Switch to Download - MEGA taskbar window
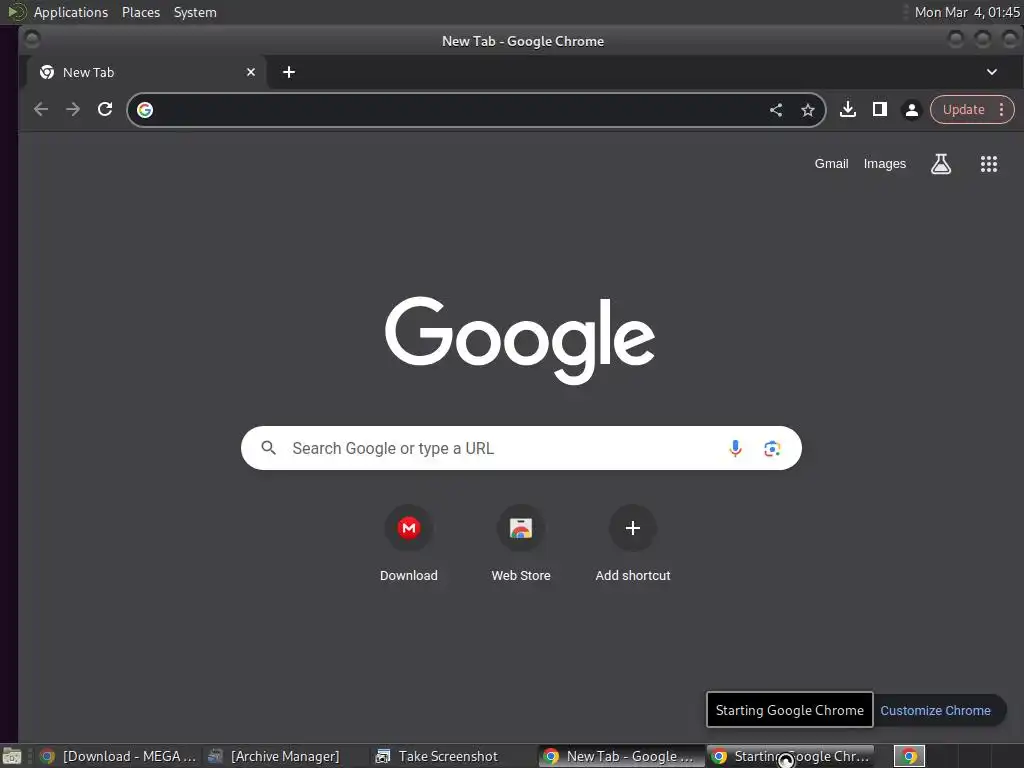 tap(118, 756)
